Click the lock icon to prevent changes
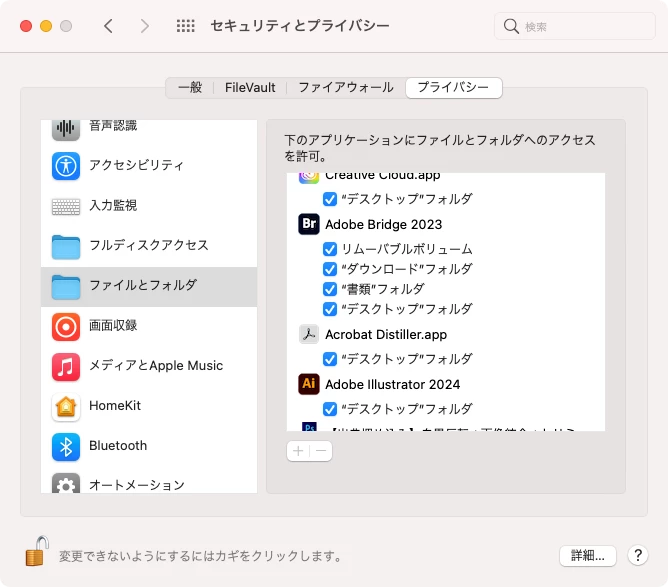 pos(37,551)
